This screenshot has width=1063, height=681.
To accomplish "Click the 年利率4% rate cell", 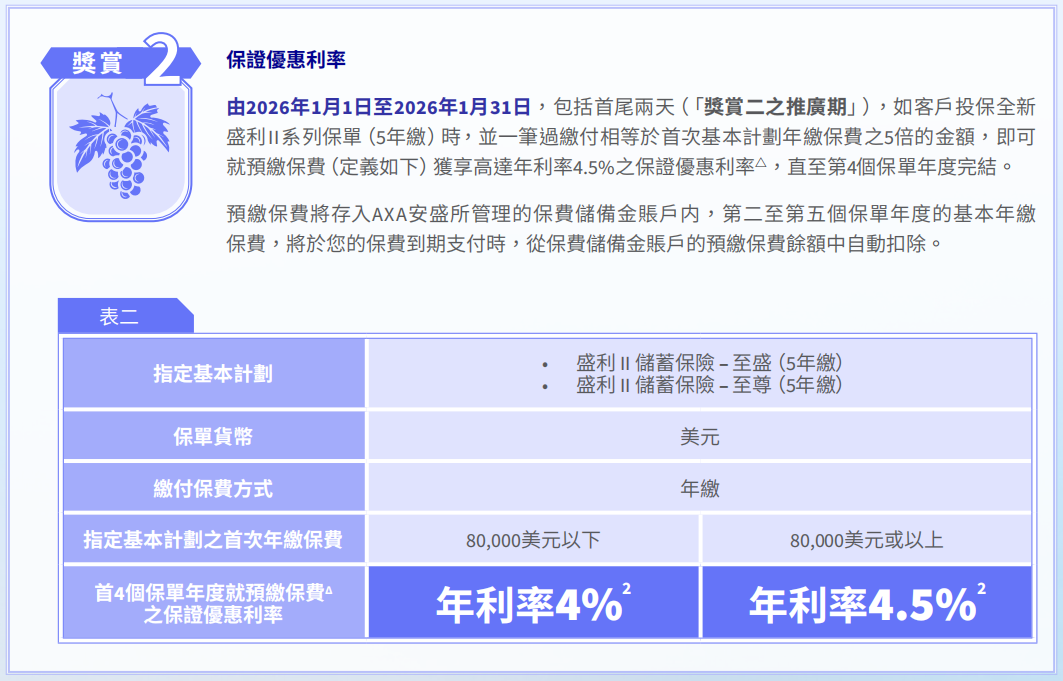I will (x=528, y=604).
